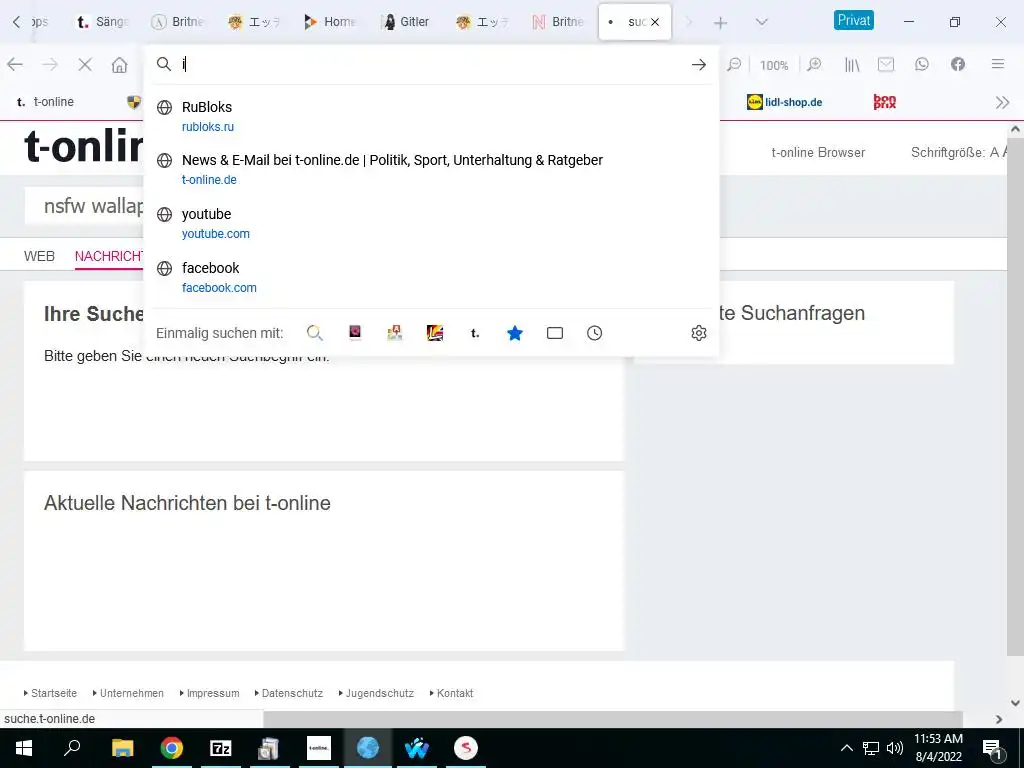This screenshot has width=1024, height=768.
Task: Reset zoom by clicking 100%
Action: point(774,65)
